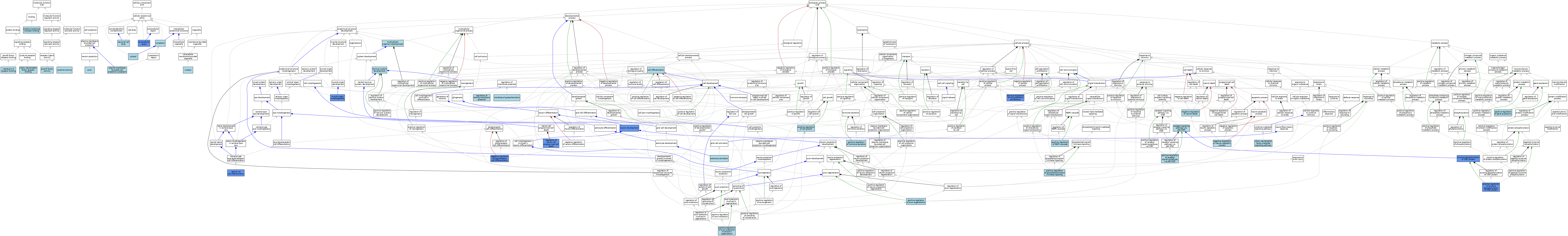The image size is (1568, 236).
Task: Select the 'nucleus' node
Action: [x=188, y=70]
